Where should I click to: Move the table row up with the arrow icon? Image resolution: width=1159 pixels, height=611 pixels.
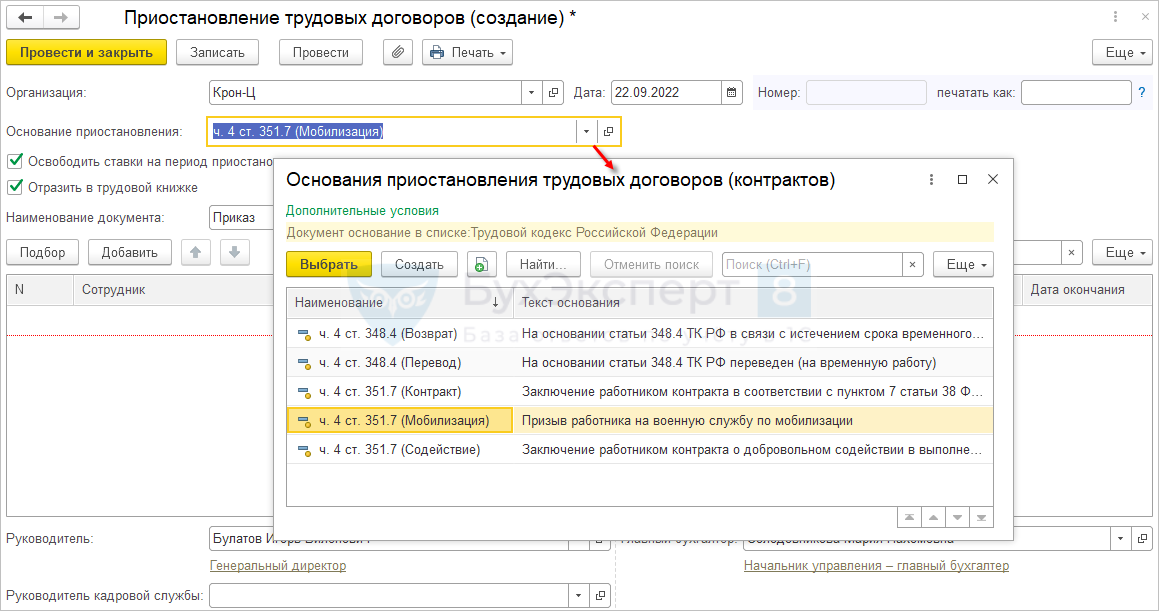(x=194, y=253)
